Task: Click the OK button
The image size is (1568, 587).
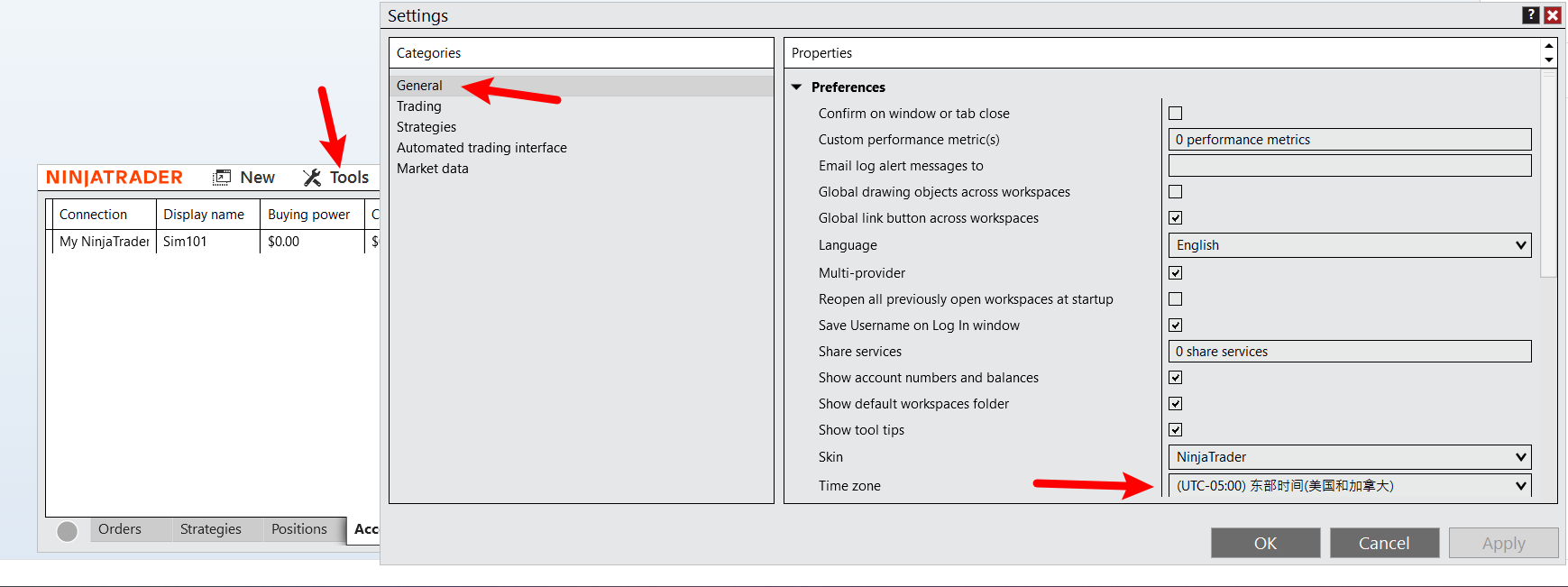Action: (1265, 543)
